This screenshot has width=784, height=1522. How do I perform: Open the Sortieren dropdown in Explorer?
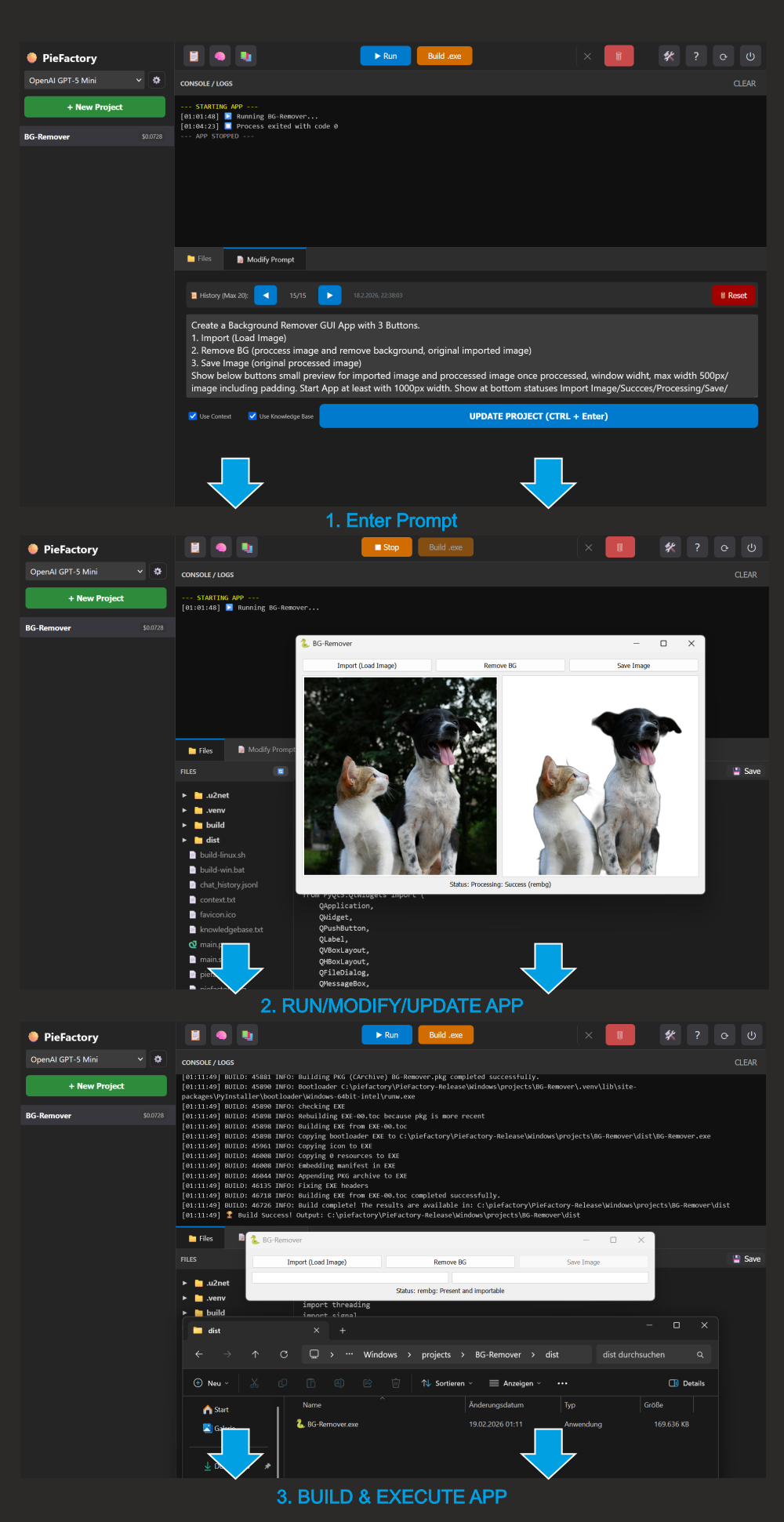447,1383
